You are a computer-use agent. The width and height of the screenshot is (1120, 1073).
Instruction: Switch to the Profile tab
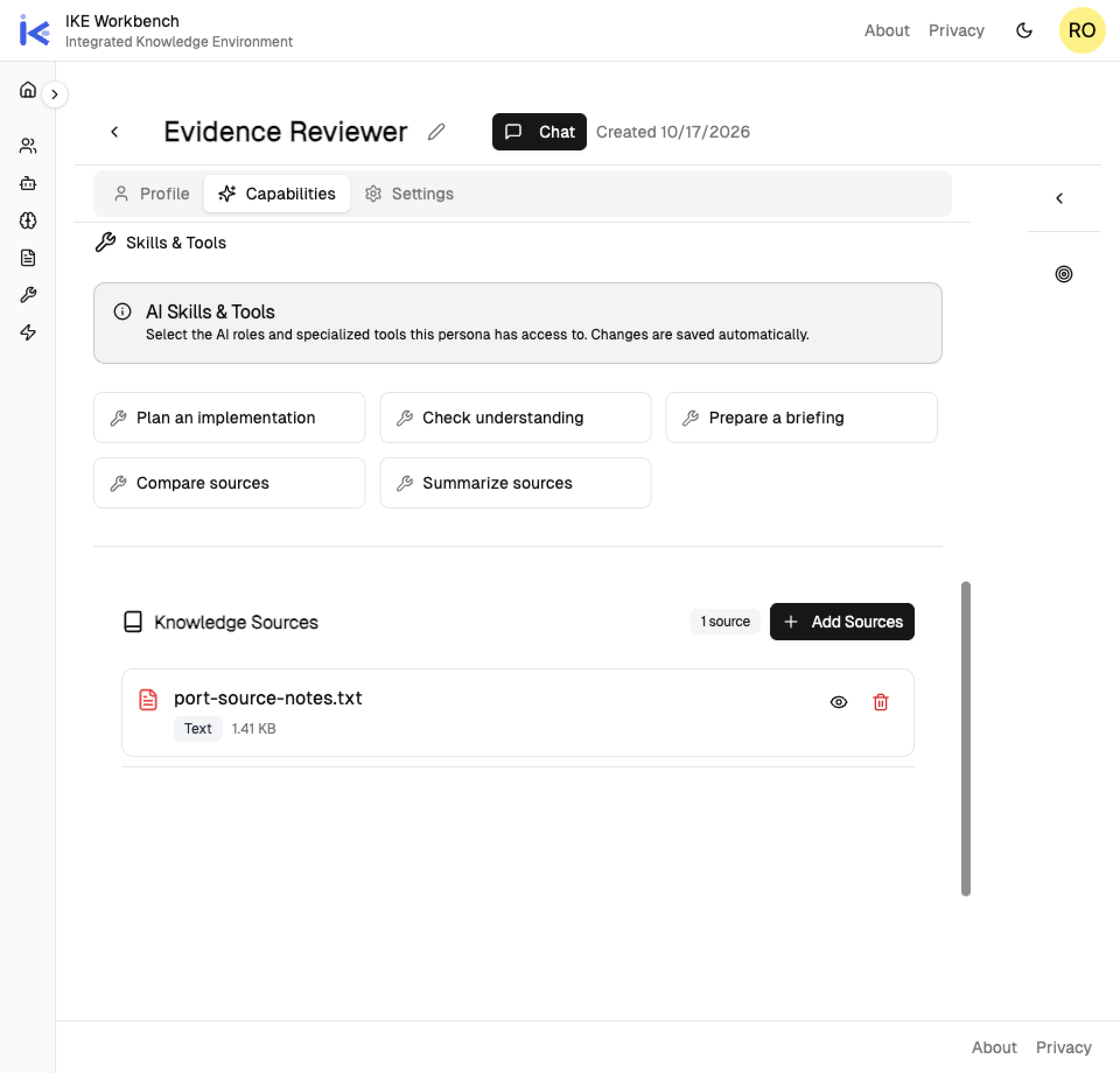click(152, 194)
